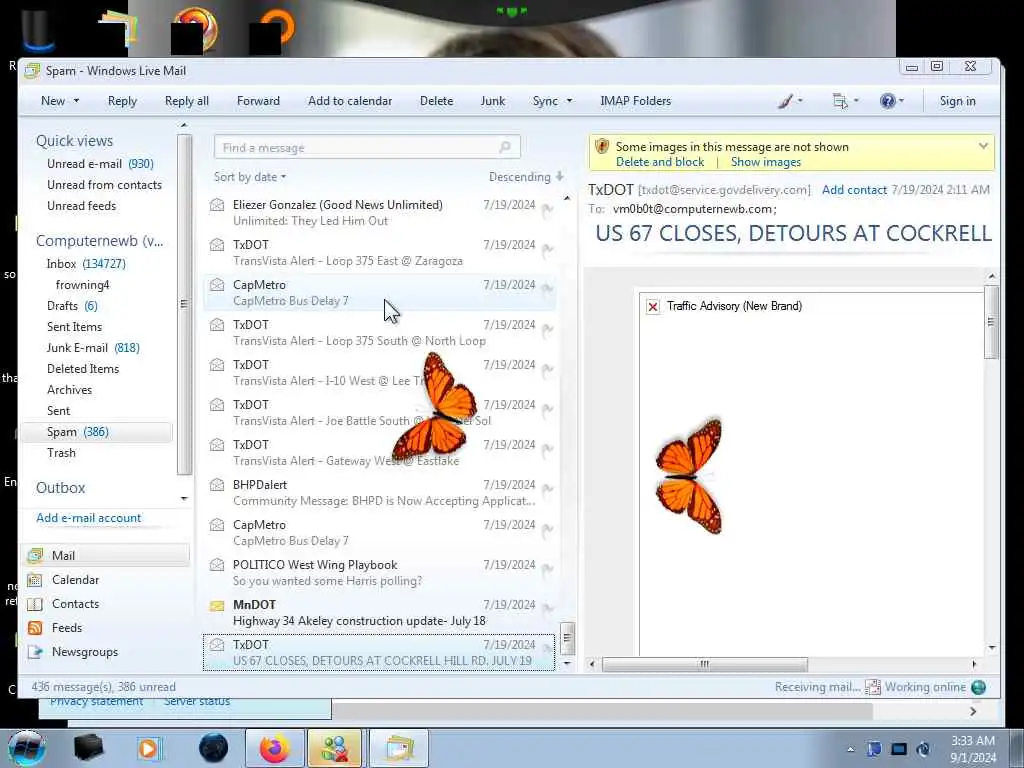Click the Windows Start orb
The image size is (1024, 768).
pyautogui.click(x=26, y=748)
